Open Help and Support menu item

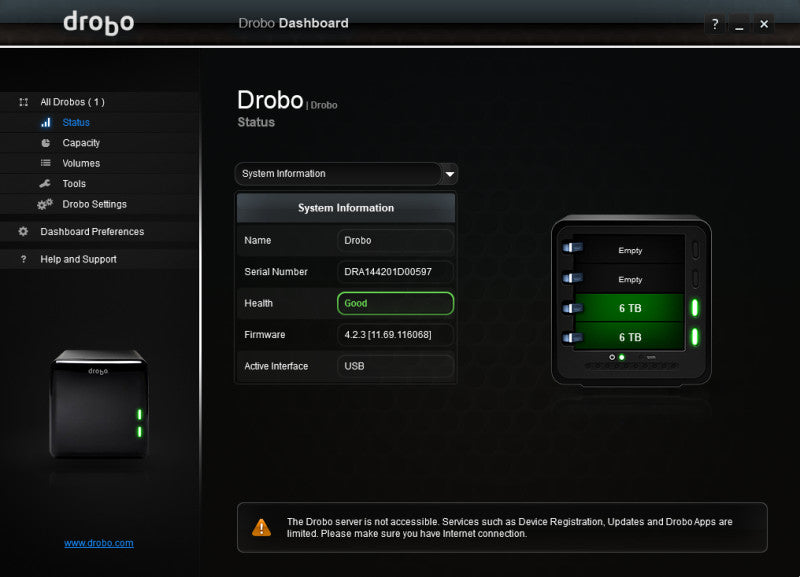79,259
